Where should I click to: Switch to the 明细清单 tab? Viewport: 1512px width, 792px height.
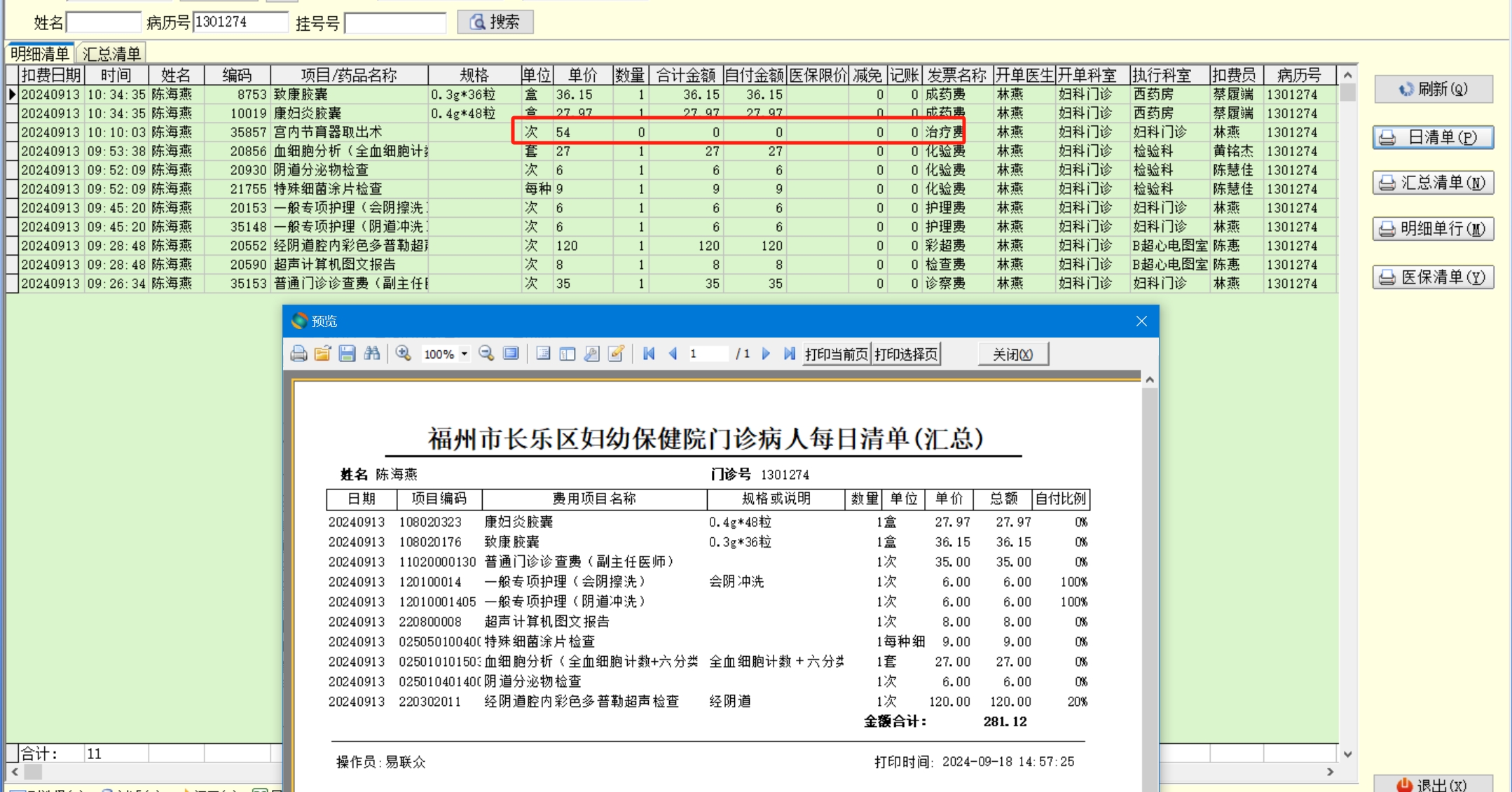pyautogui.click(x=40, y=54)
